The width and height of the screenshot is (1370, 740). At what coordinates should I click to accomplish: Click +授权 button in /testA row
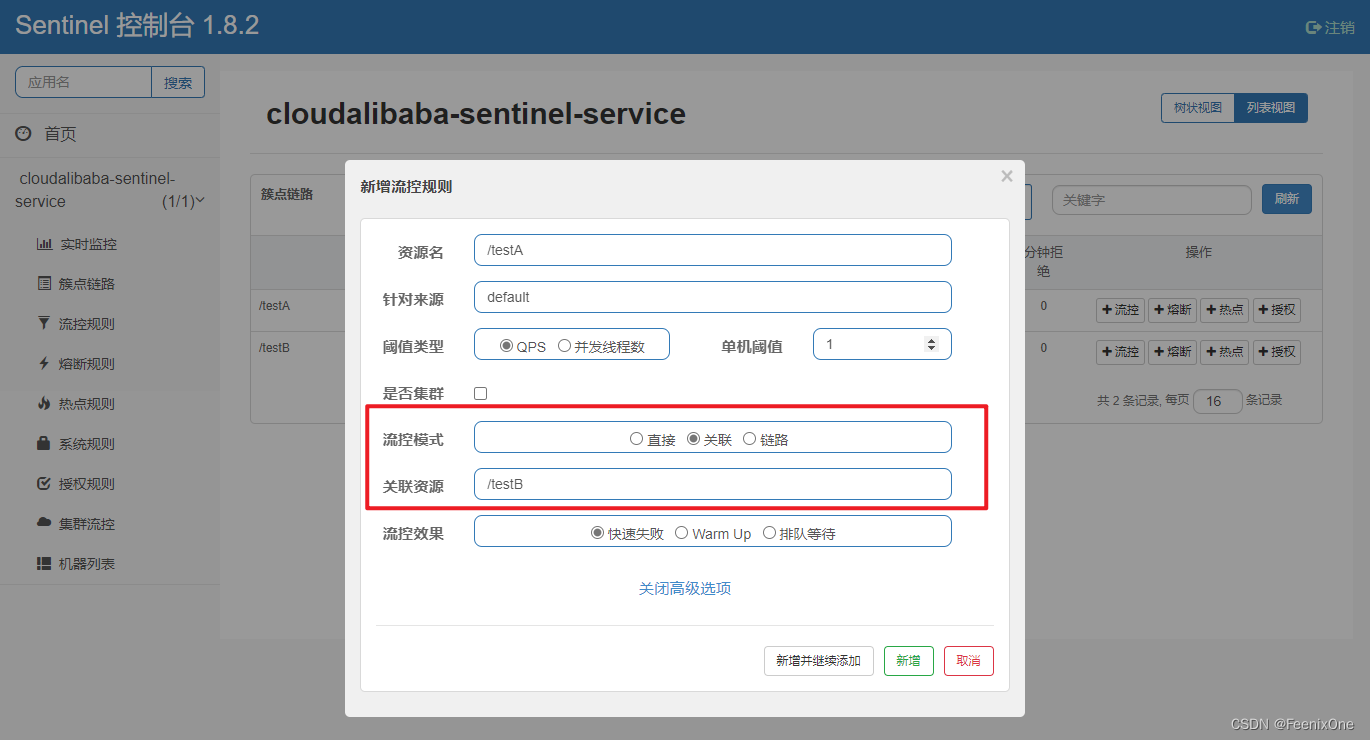pyautogui.click(x=1277, y=310)
